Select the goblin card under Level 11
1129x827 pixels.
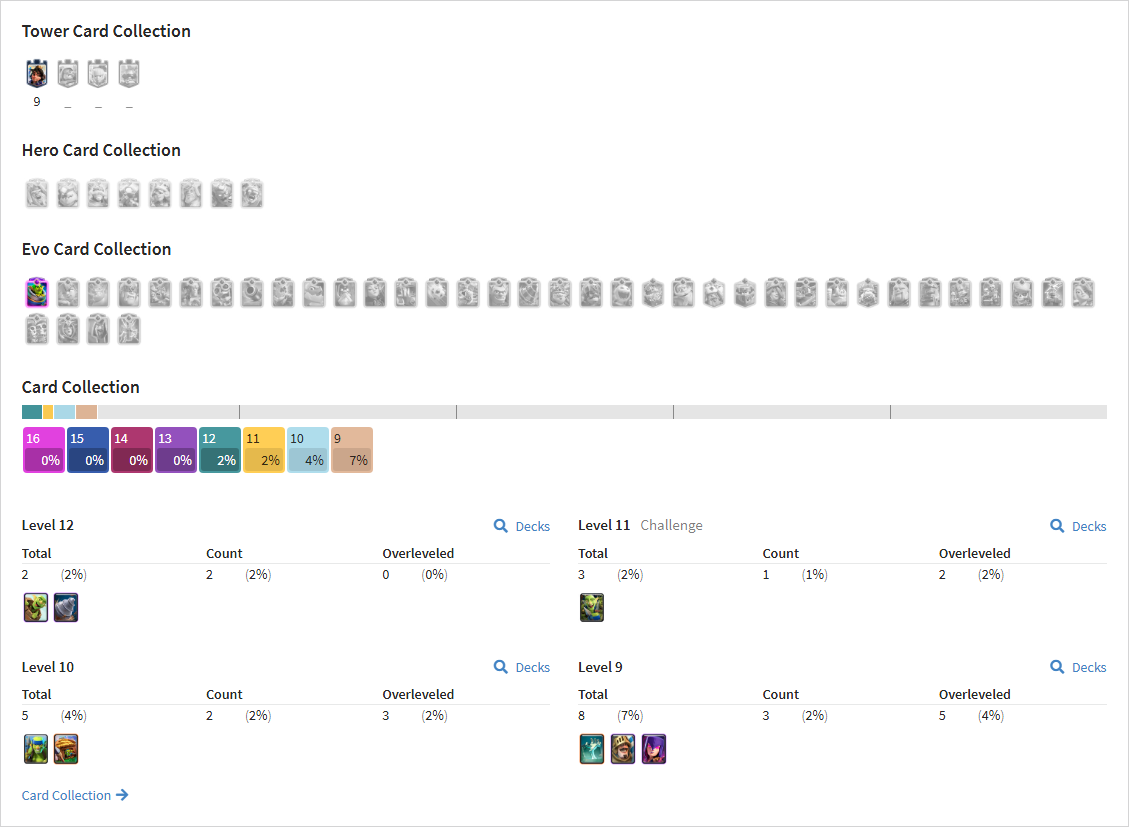click(x=592, y=607)
